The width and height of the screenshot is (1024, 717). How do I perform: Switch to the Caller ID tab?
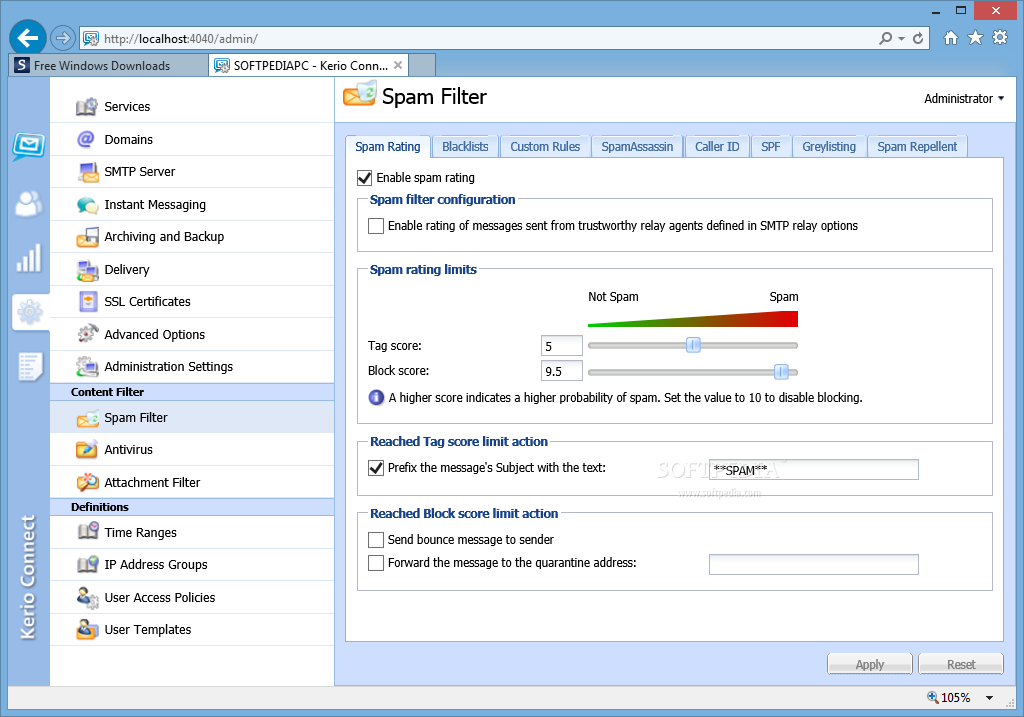click(717, 147)
